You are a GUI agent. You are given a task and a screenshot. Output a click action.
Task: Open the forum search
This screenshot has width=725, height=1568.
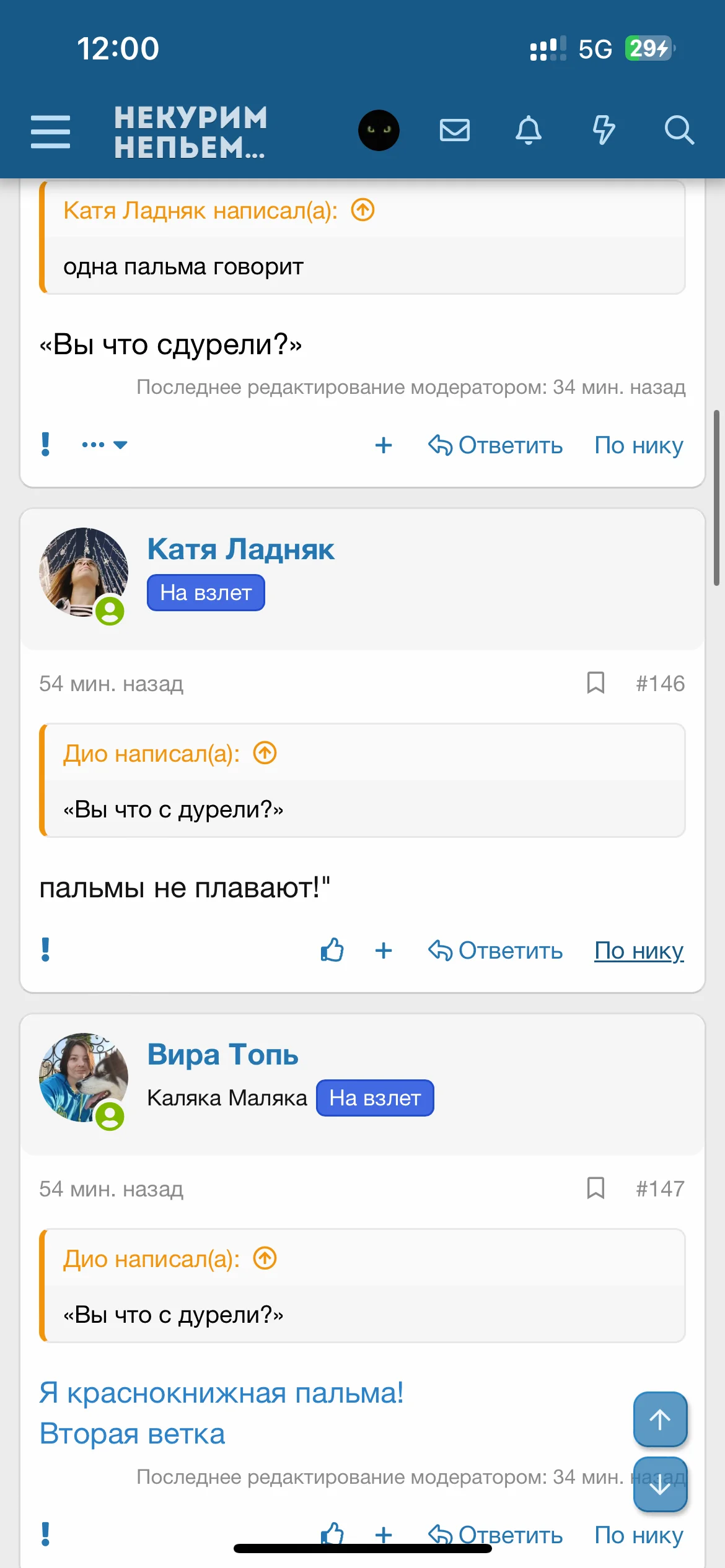pyautogui.click(x=680, y=130)
